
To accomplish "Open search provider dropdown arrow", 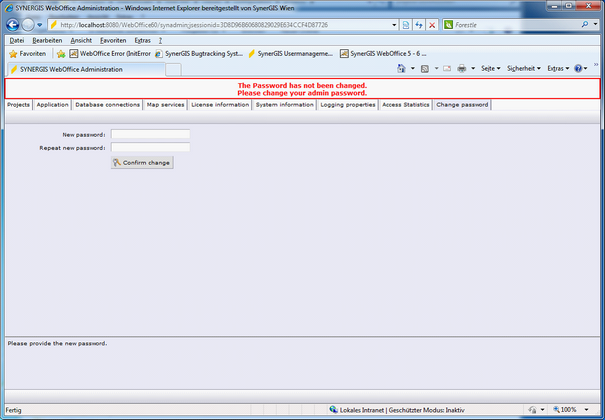I will coord(595,25).
